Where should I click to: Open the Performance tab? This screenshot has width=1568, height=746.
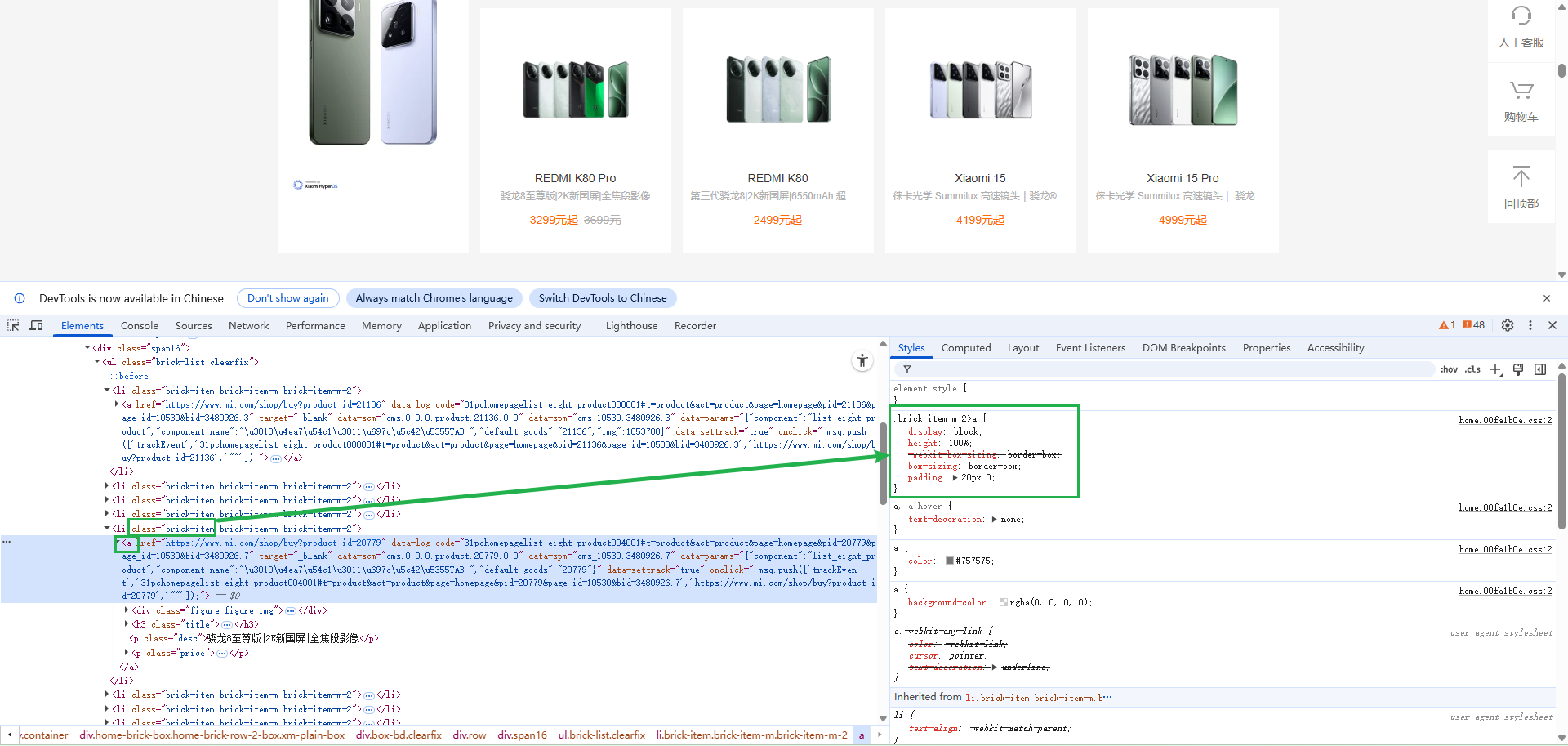315,325
